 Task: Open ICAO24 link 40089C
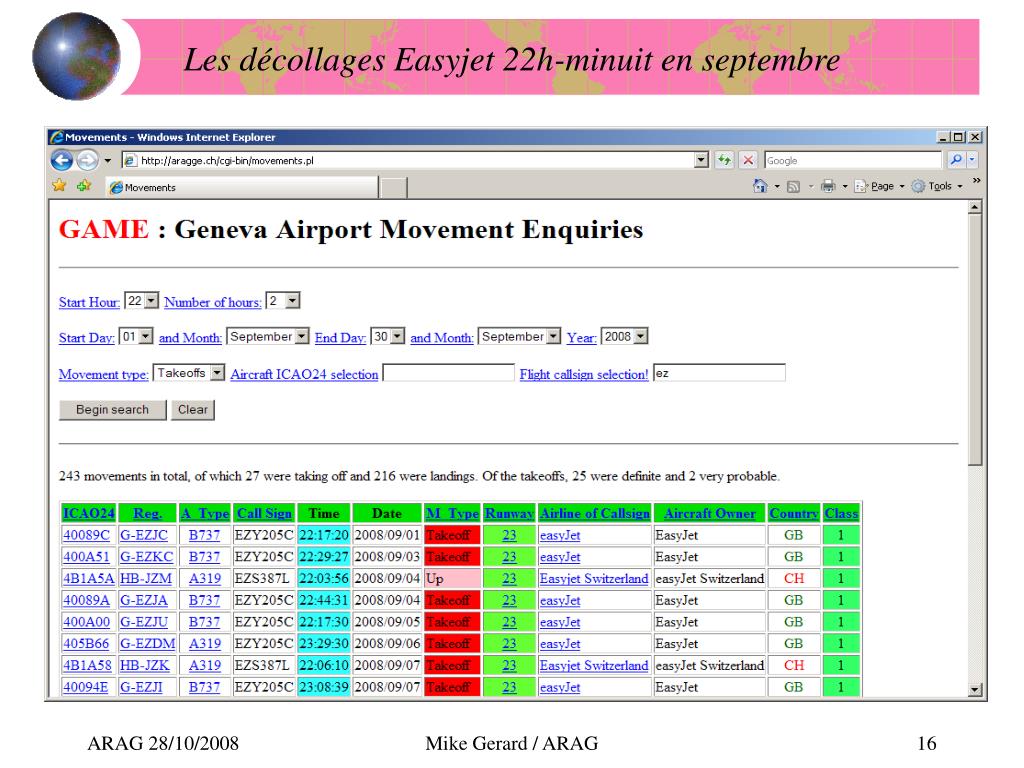(x=86, y=535)
